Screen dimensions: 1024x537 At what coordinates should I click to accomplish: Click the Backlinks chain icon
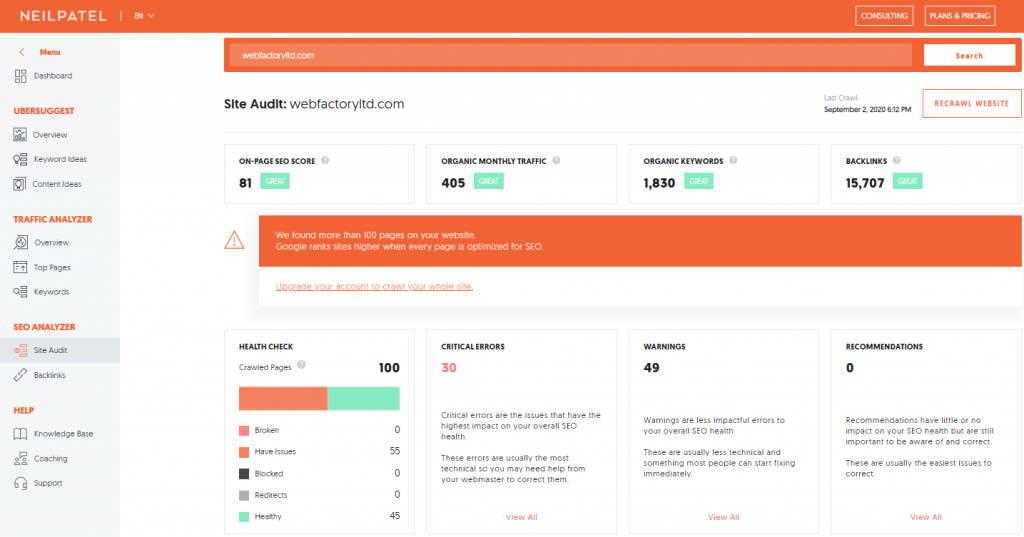click(20, 375)
